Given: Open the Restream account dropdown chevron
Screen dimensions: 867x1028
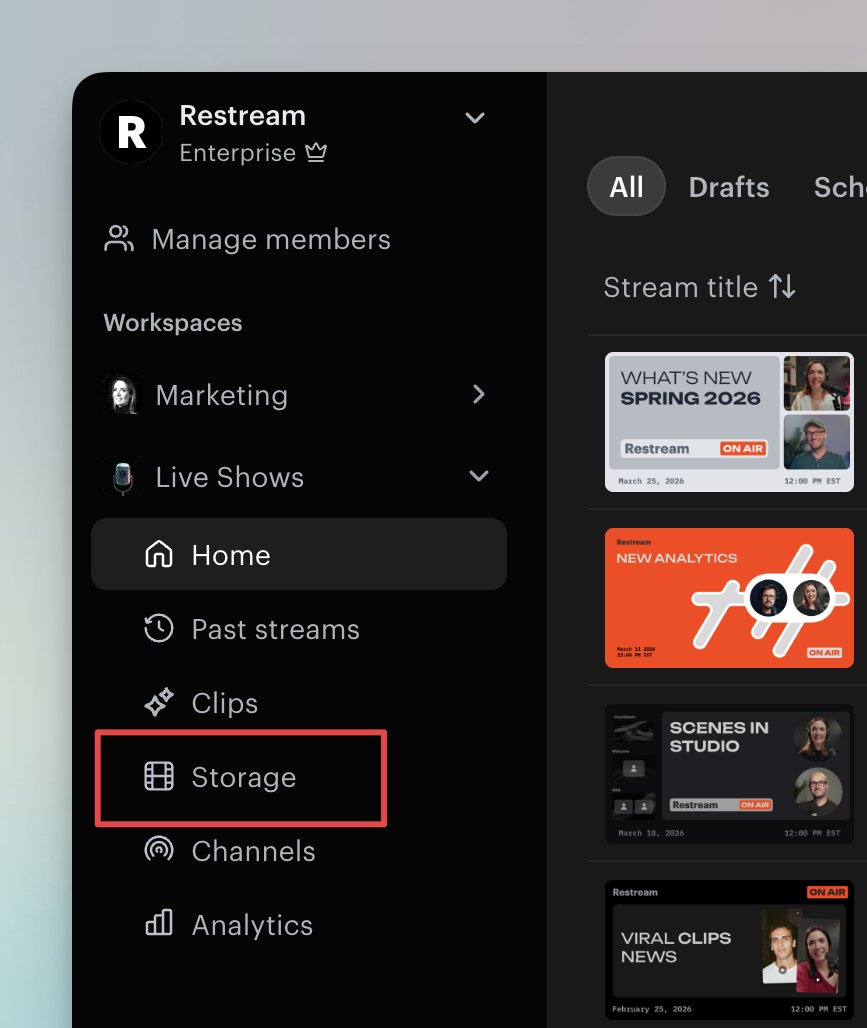Looking at the screenshot, I should coord(475,118).
